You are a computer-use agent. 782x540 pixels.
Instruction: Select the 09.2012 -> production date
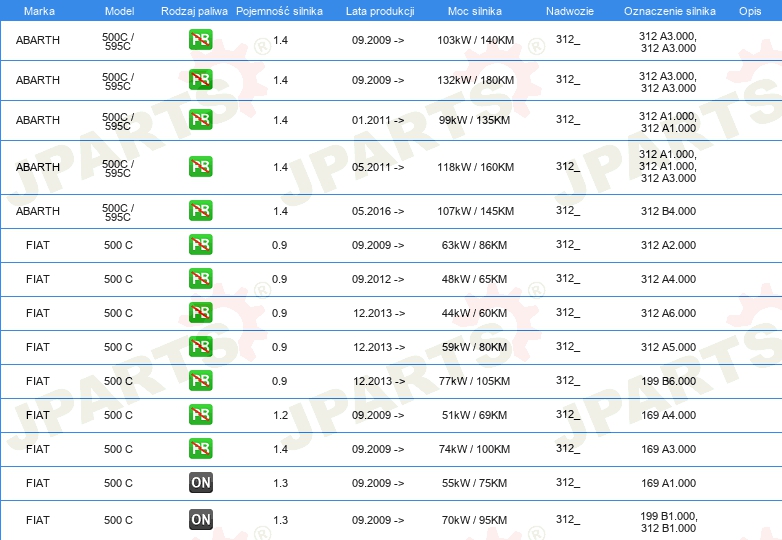tap(378, 279)
